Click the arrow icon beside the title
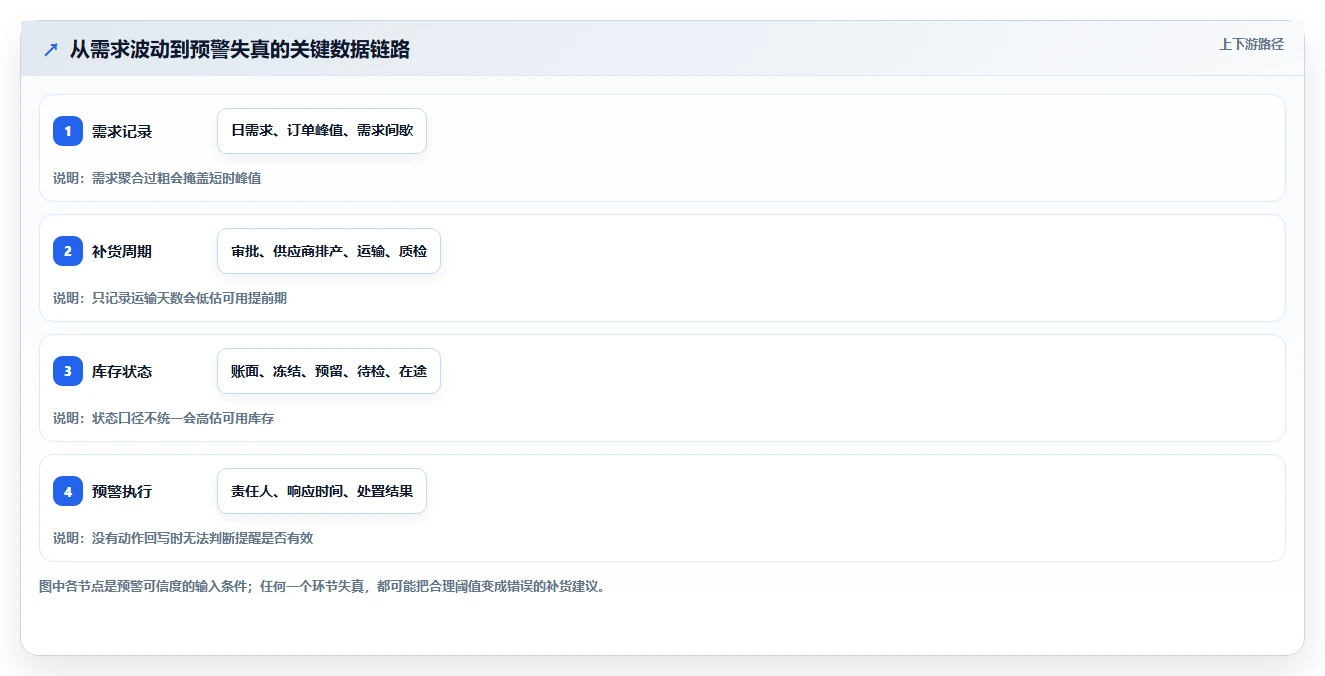 tap(51, 49)
